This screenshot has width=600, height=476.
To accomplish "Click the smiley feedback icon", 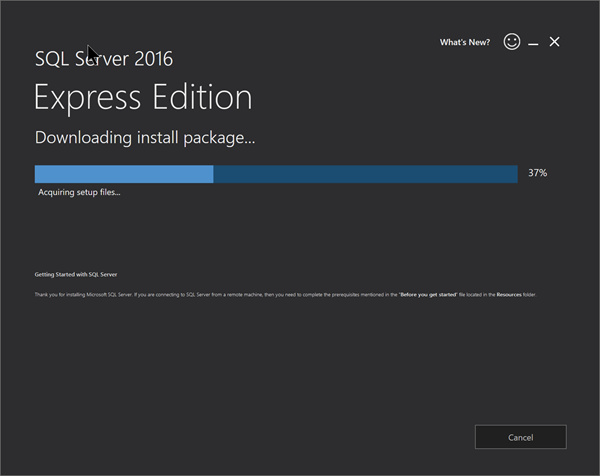I will point(512,42).
